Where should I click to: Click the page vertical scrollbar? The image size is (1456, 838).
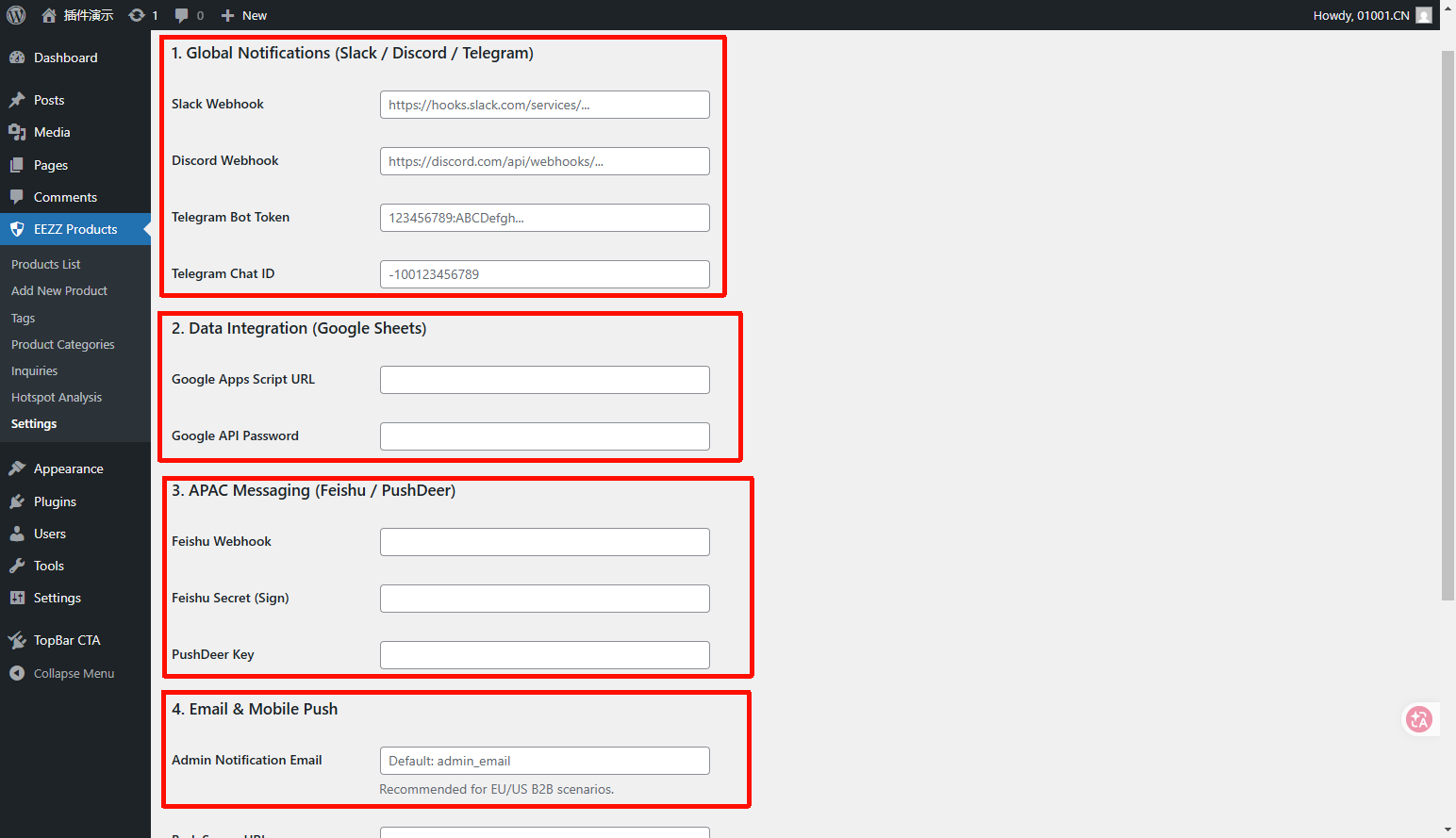coord(1448,325)
